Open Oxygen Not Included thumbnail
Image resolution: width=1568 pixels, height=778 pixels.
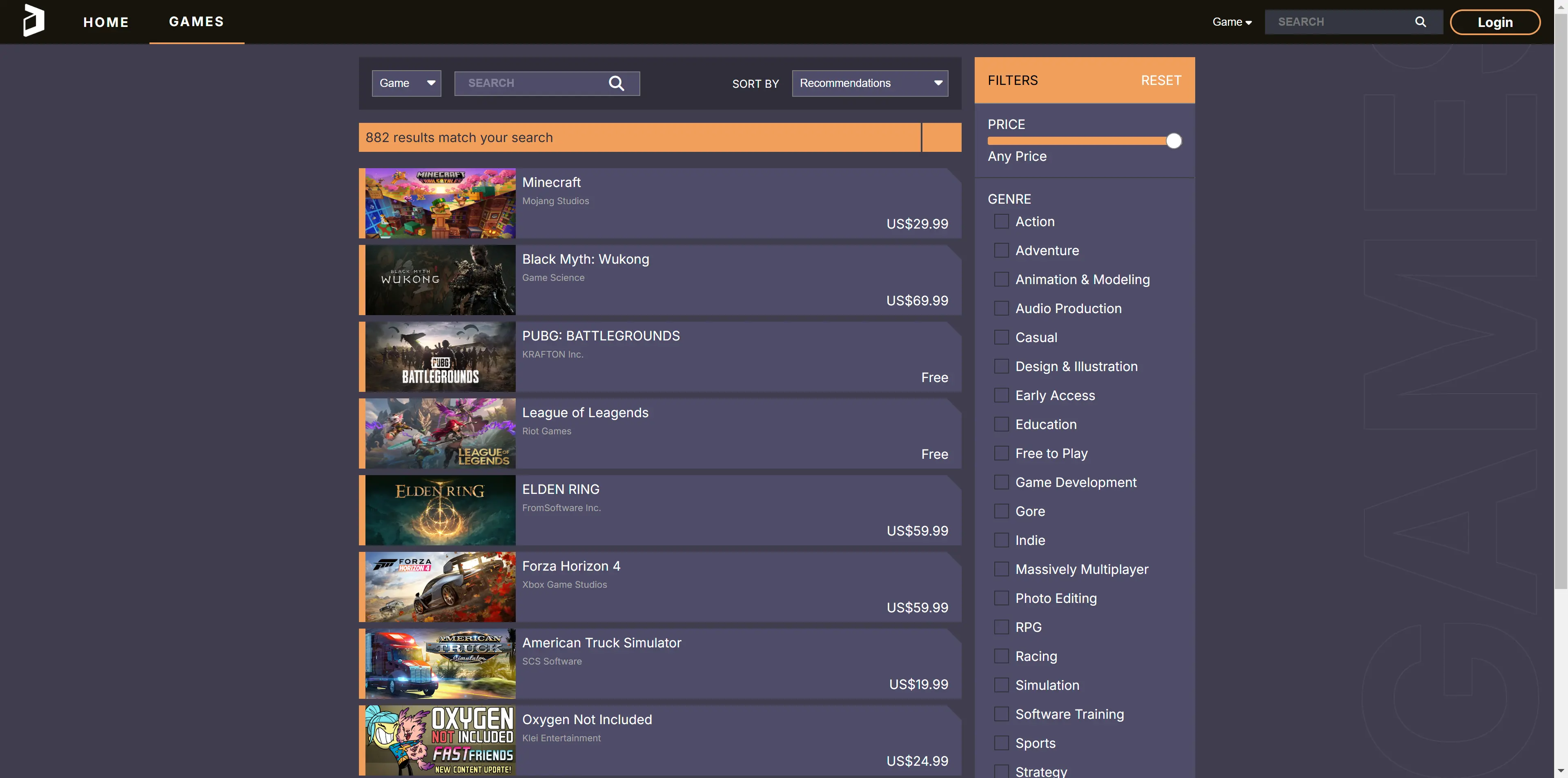[x=440, y=740]
